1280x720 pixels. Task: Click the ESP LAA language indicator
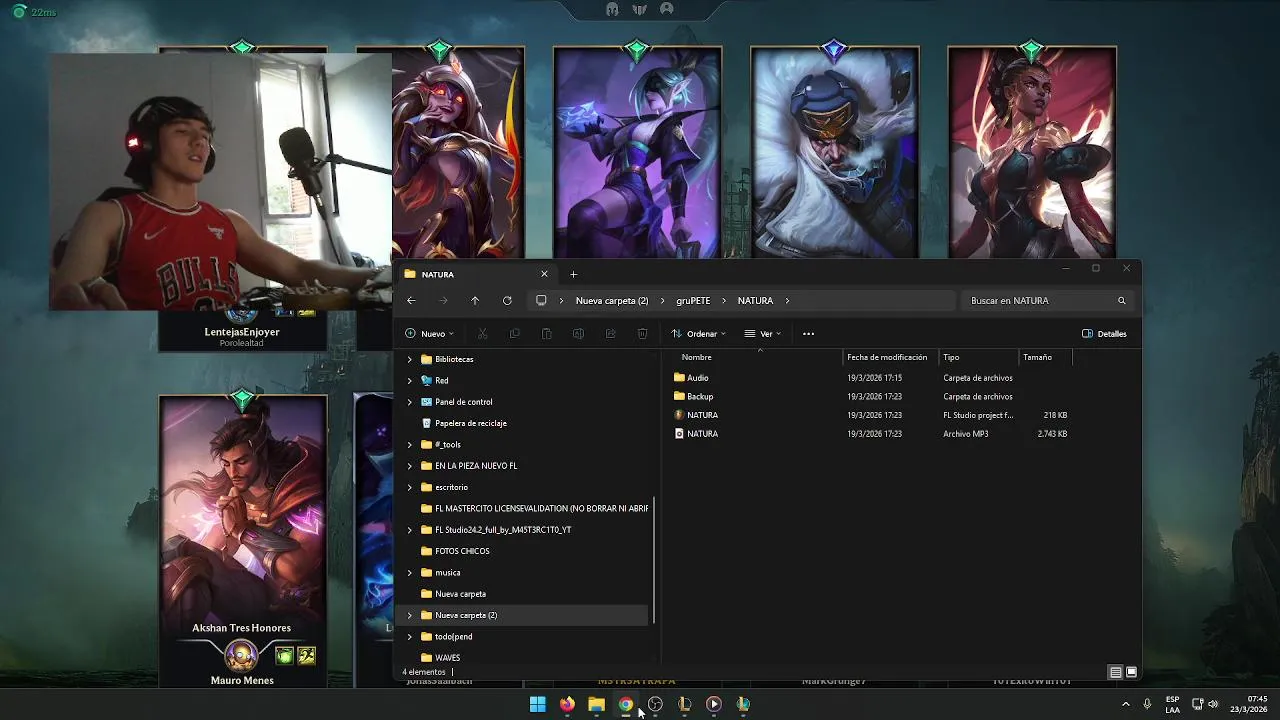[1172, 704]
